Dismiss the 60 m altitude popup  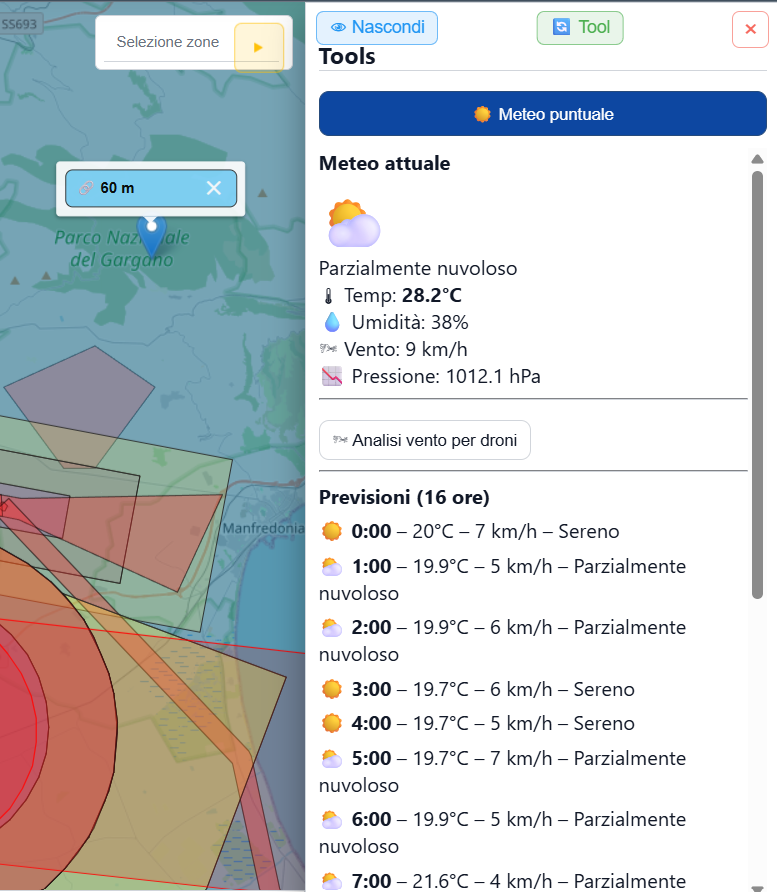pyautogui.click(x=214, y=188)
